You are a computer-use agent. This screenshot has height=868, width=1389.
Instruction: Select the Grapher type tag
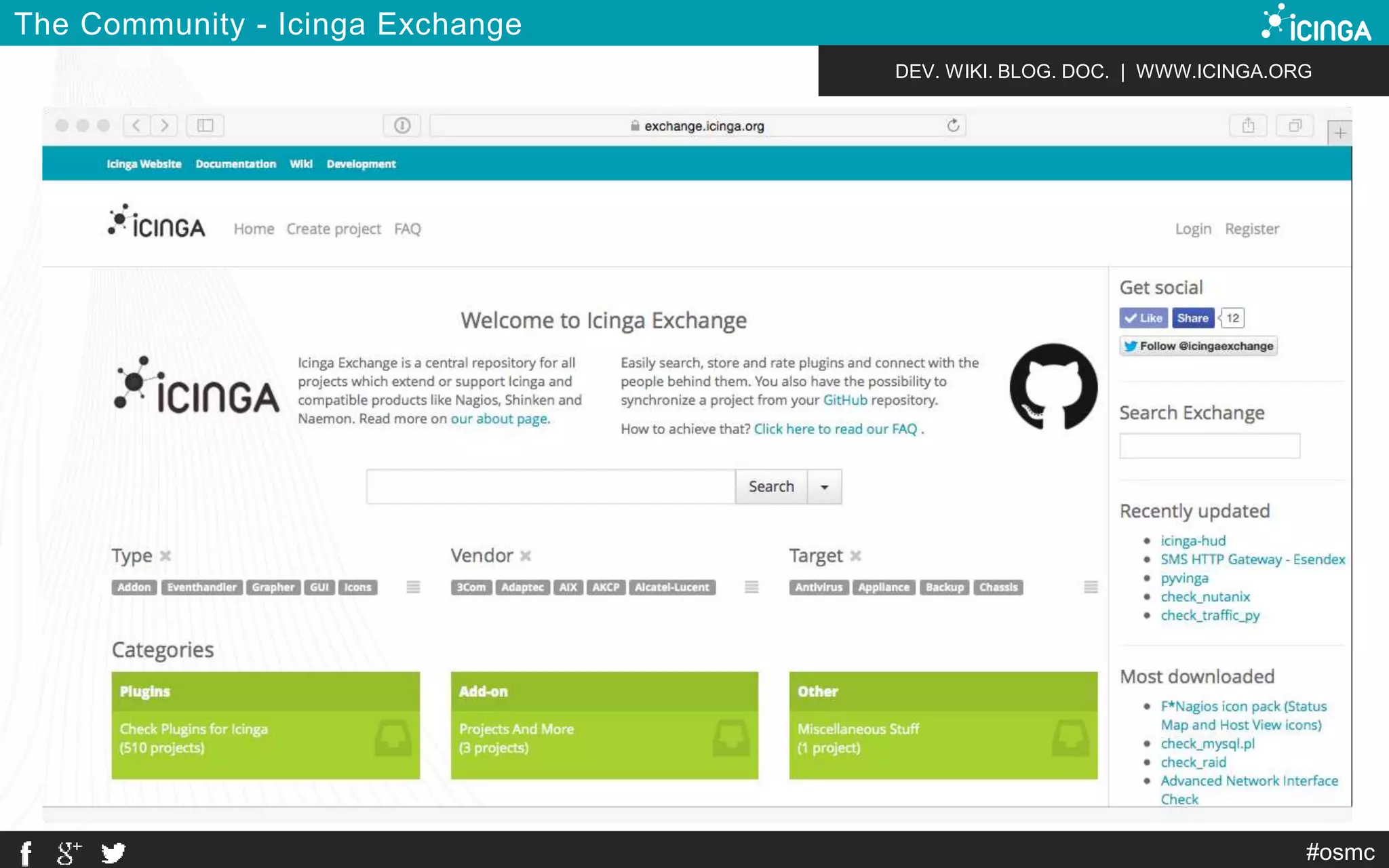pos(273,587)
